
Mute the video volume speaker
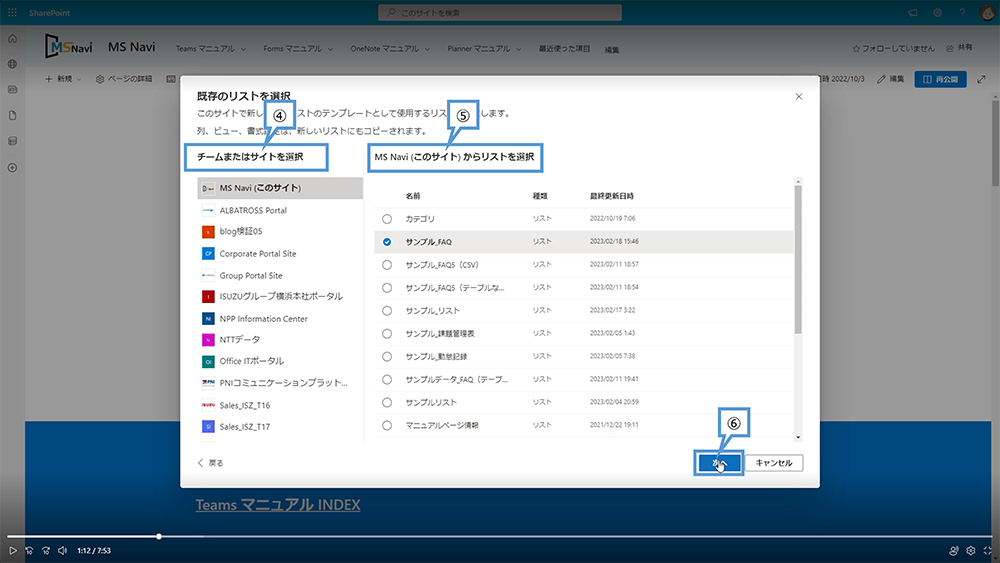tap(62, 550)
